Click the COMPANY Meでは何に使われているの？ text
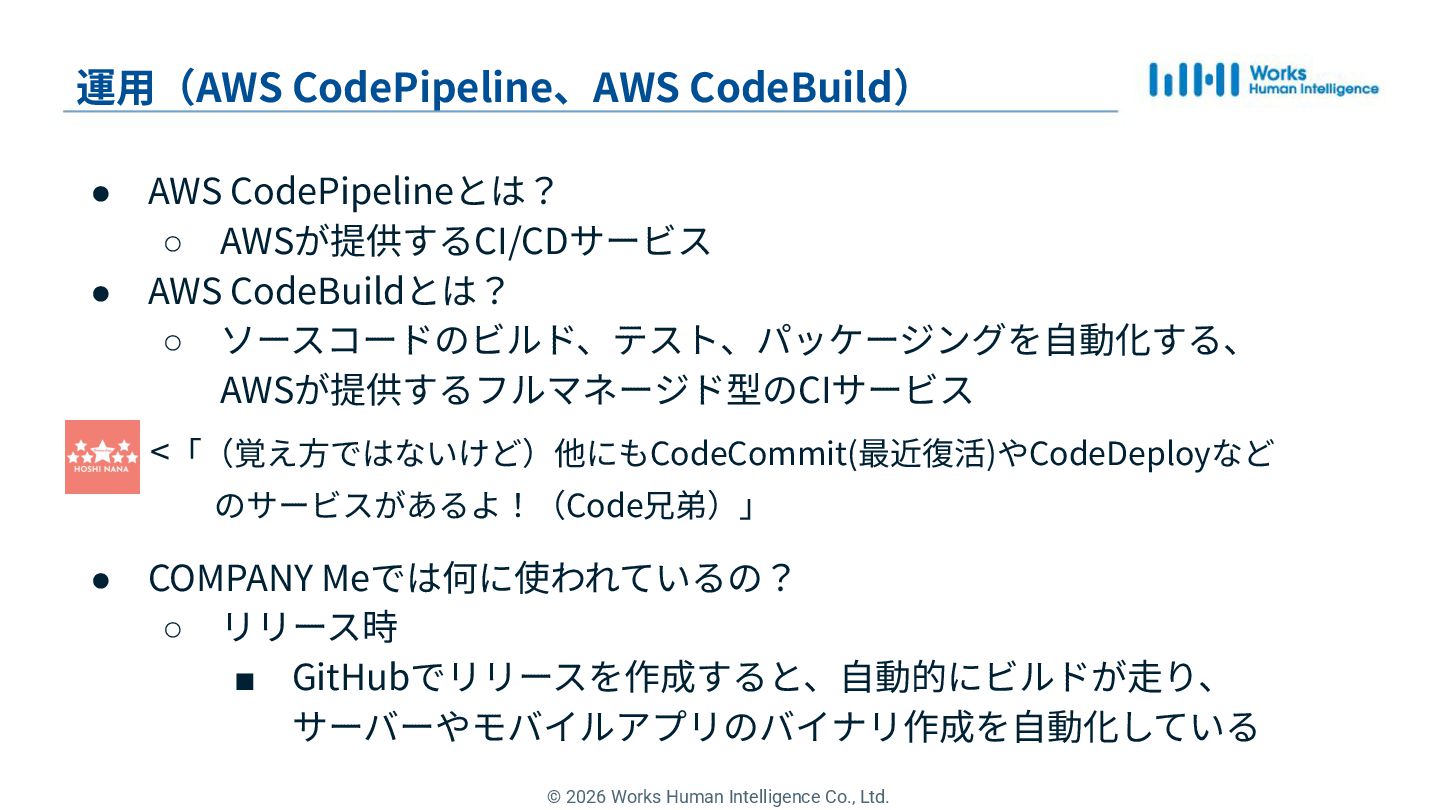The image size is (1440, 810). point(470,578)
